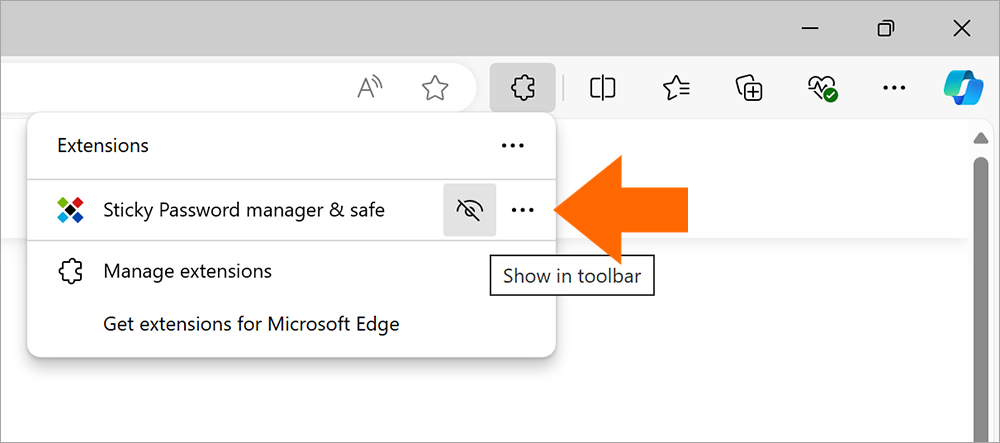
Task: Select Sticky Password manager & safe entry
Action: point(244,210)
